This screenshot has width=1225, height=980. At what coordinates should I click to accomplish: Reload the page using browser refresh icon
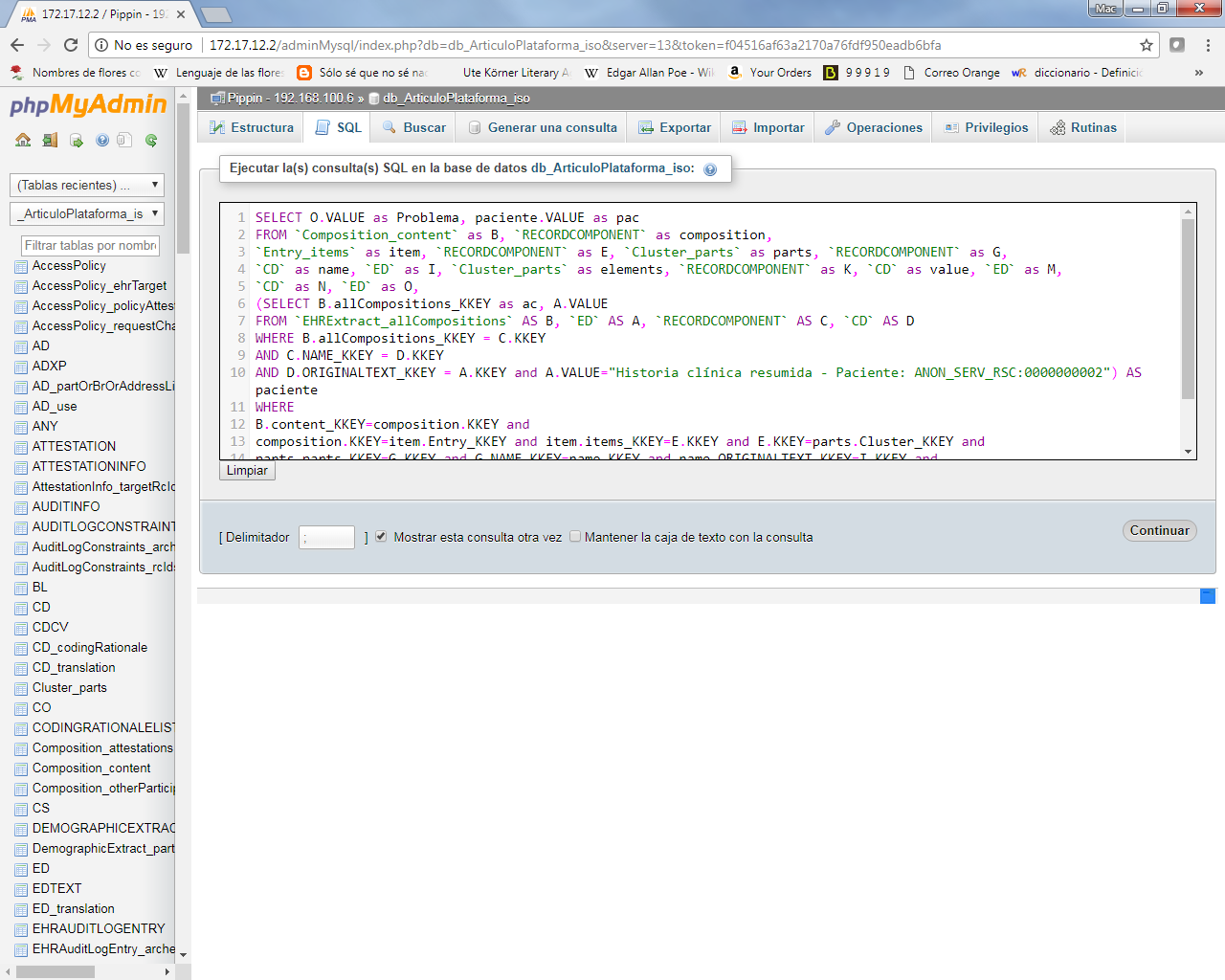[71, 45]
